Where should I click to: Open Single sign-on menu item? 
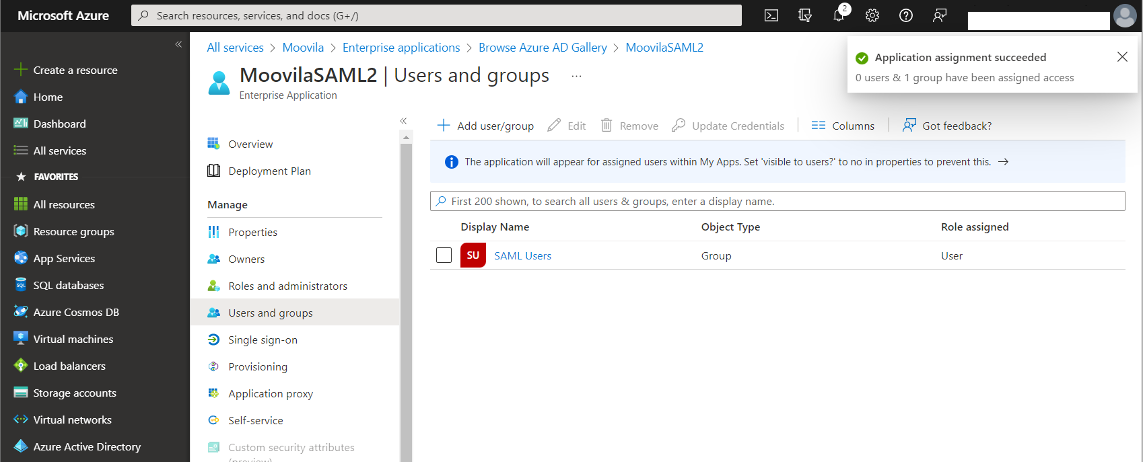tap(262, 340)
